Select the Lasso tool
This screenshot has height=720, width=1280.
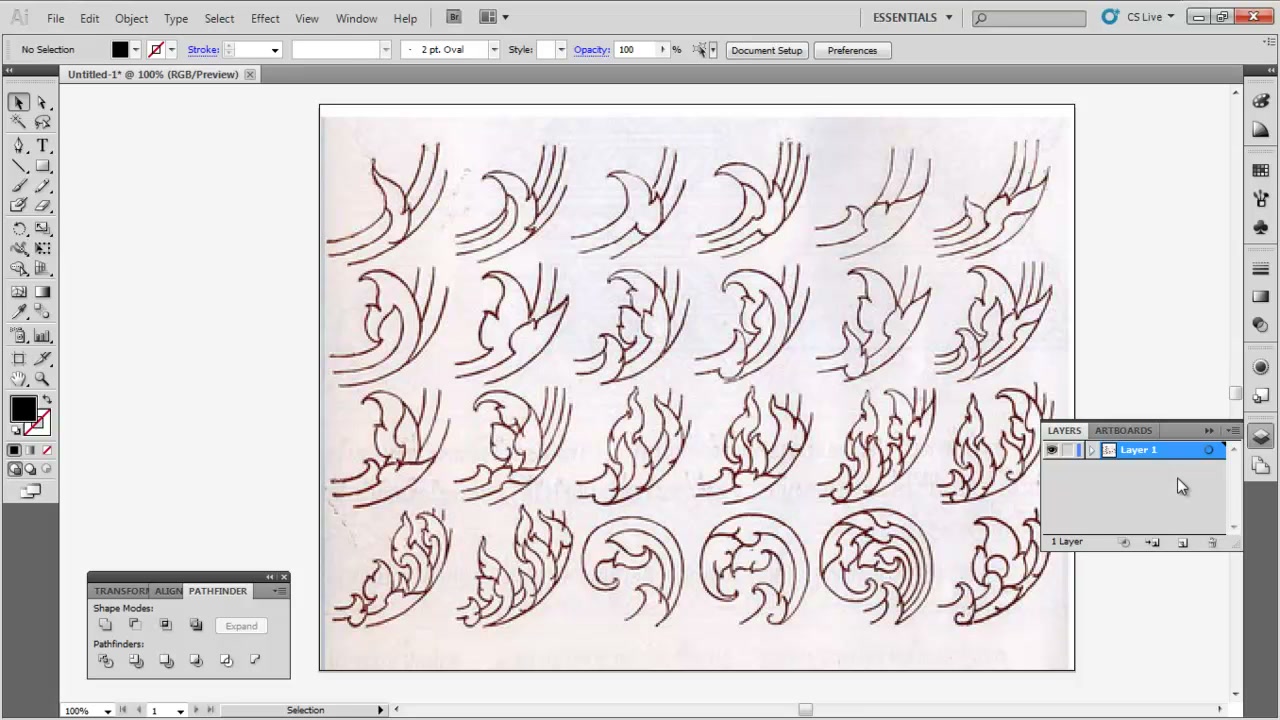[43, 122]
